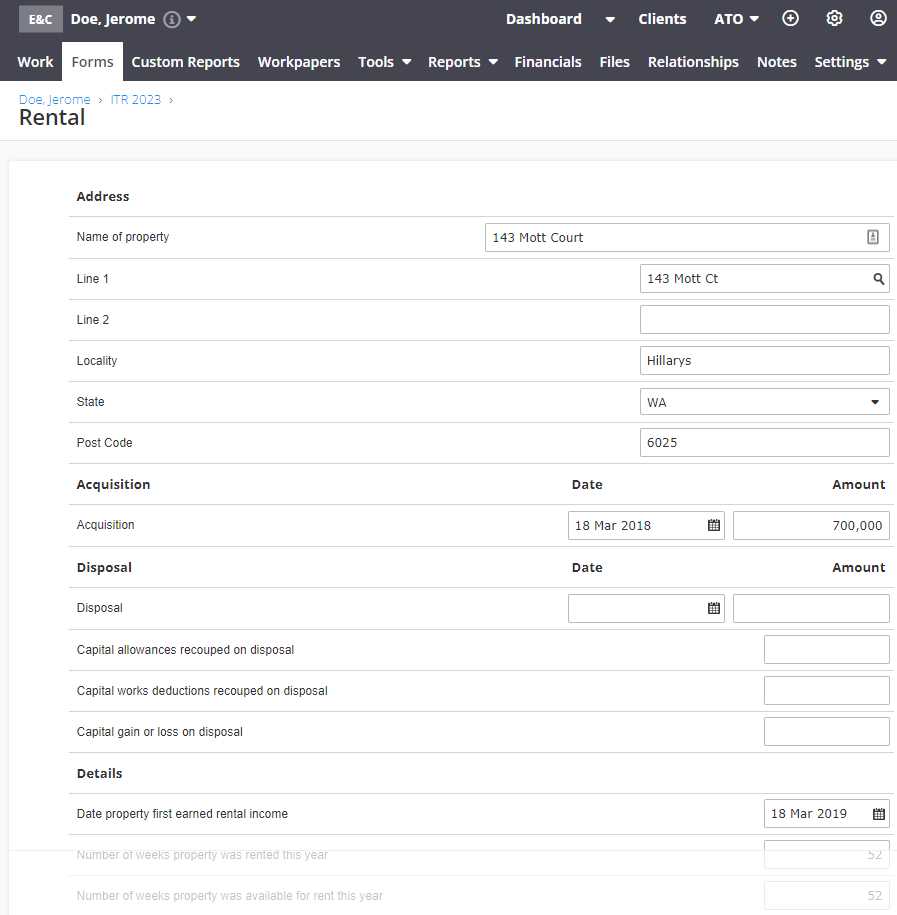
Task: Expand the Reports menu
Action: (462, 62)
